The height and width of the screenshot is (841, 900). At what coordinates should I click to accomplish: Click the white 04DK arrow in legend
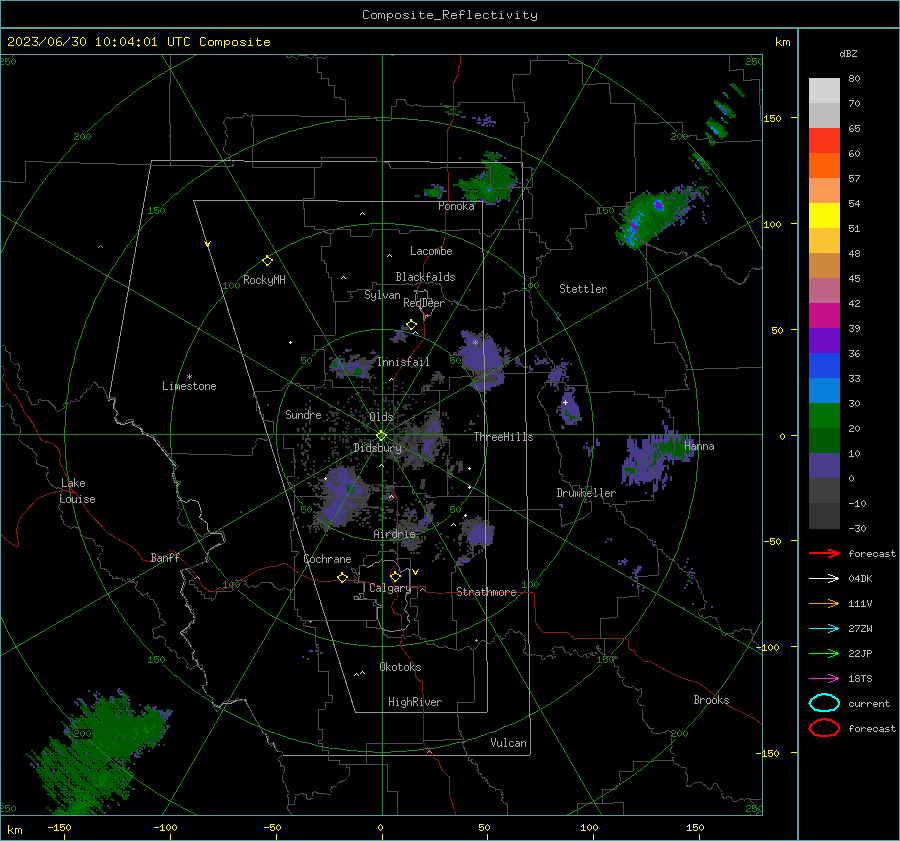pyautogui.click(x=824, y=579)
